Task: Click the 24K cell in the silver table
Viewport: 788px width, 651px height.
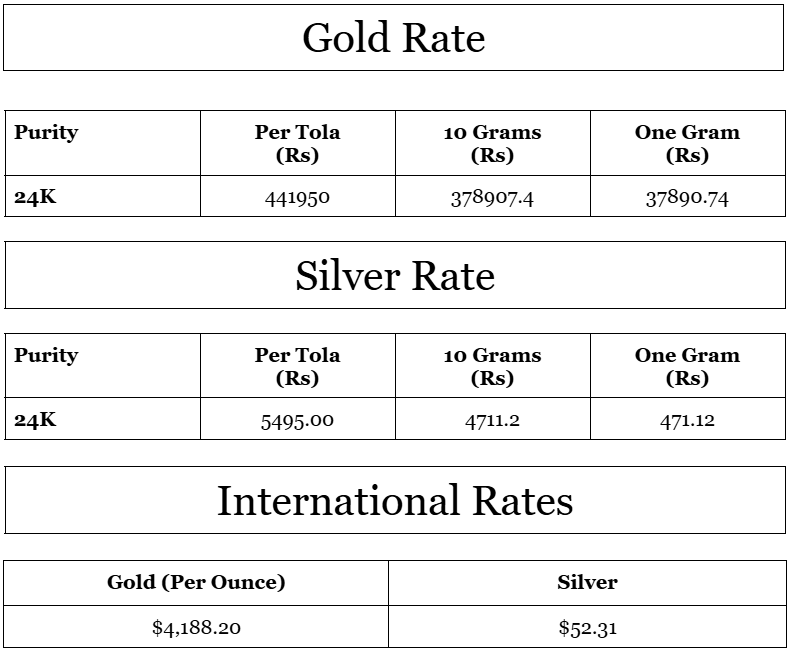Action: pos(35,420)
